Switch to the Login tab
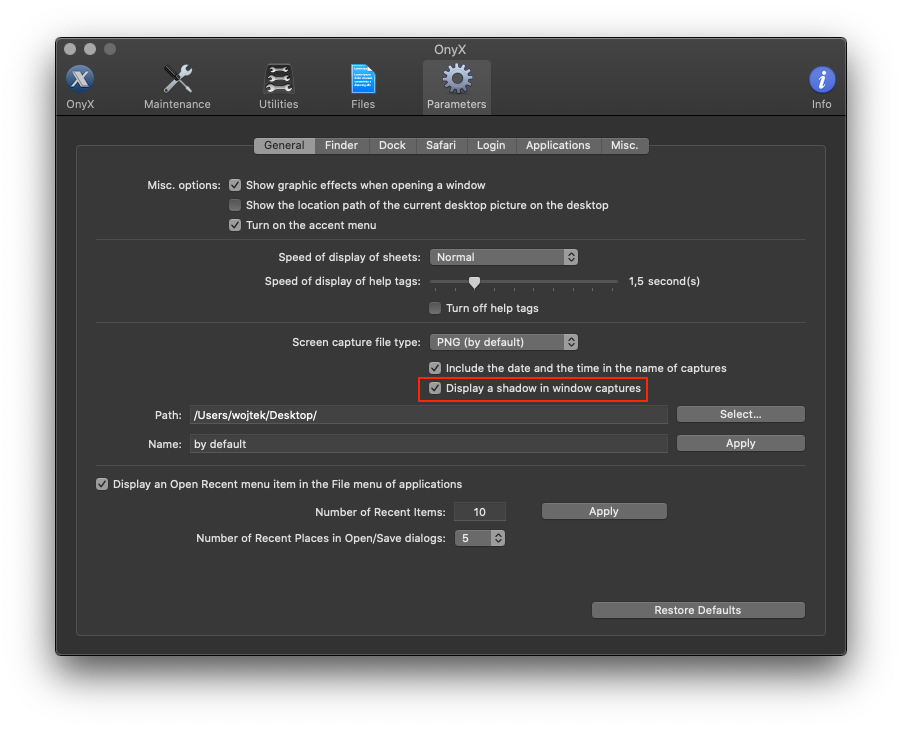This screenshot has height=729, width=902. 491,146
